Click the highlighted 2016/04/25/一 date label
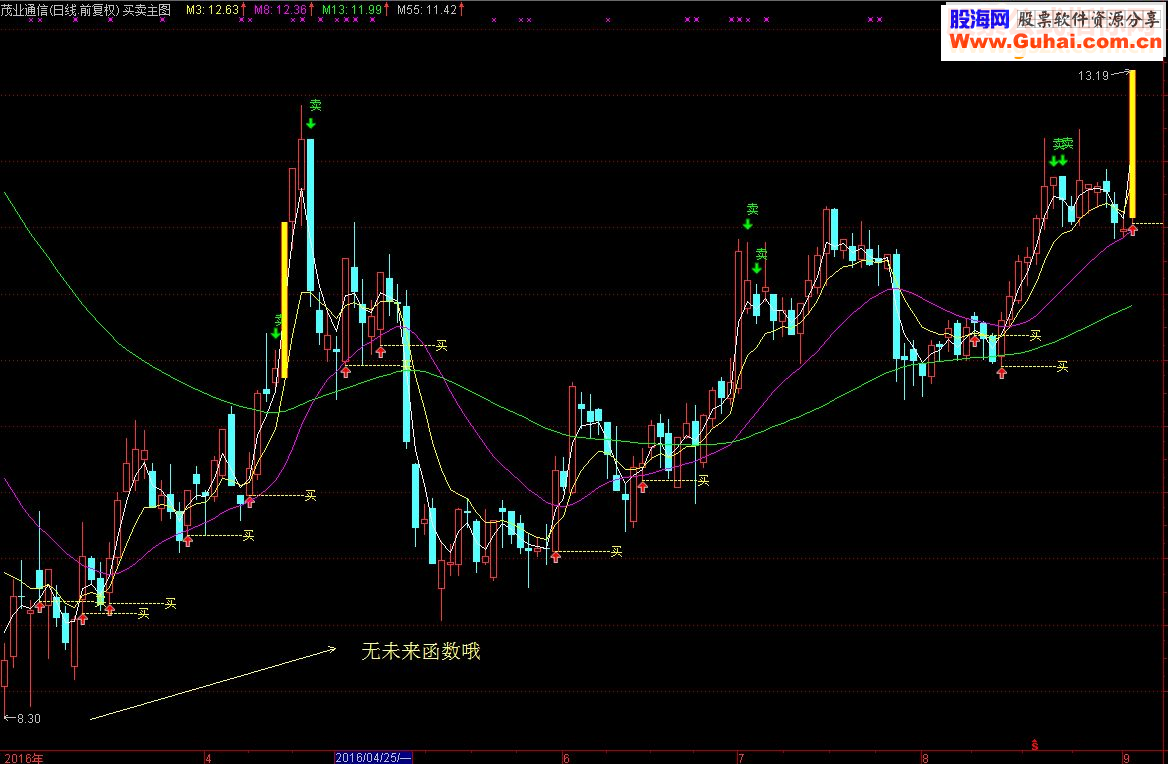The image size is (1168, 764). click(x=373, y=757)
